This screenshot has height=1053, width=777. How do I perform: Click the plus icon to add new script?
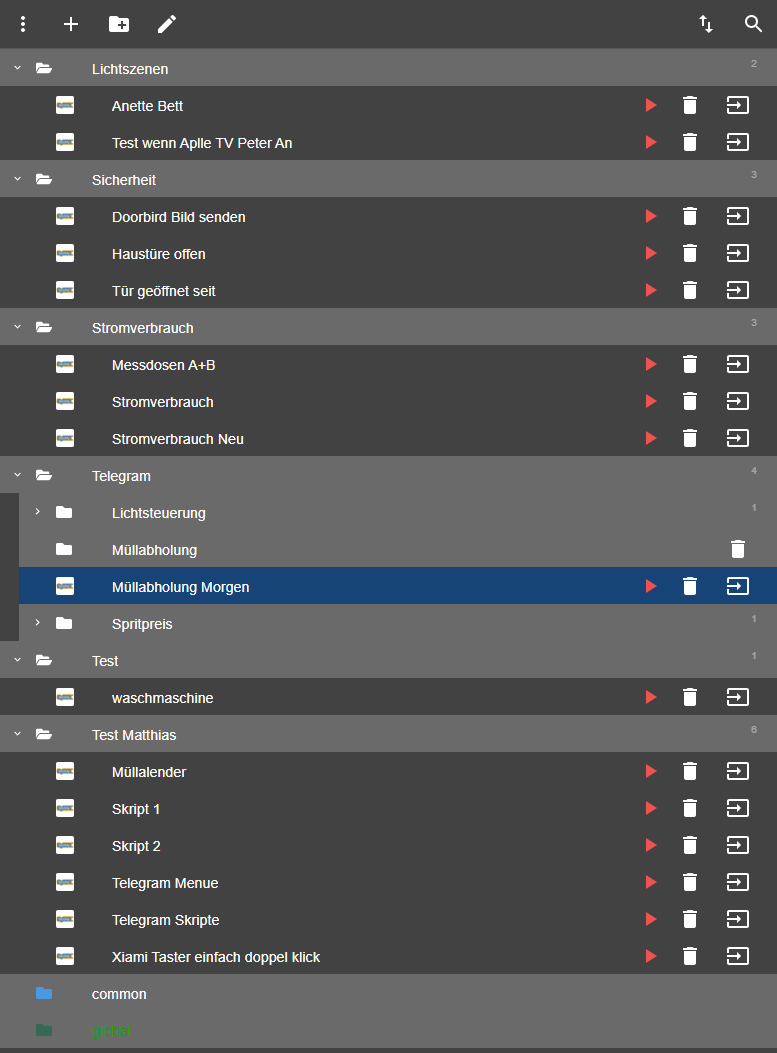point(71,24)
